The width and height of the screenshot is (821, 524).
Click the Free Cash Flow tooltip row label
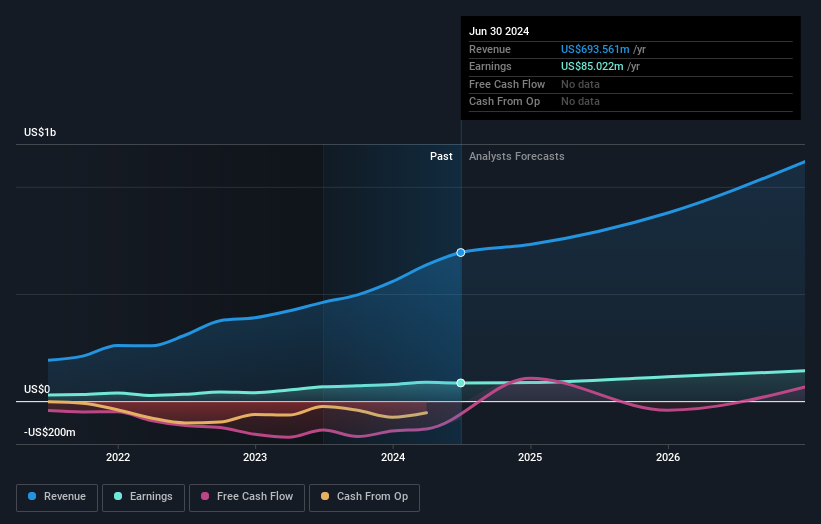coord(507,84)
